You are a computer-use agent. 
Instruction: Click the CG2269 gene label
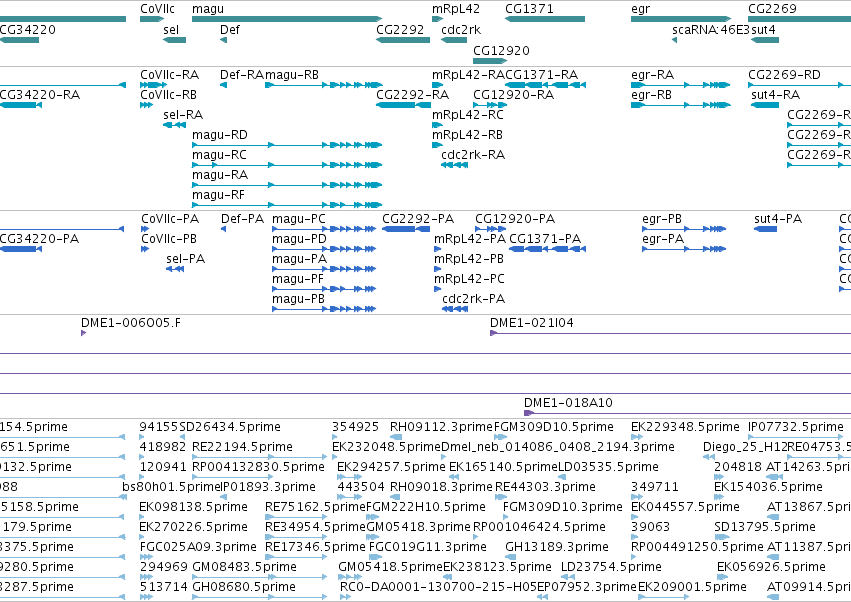[x=772, y=9]
